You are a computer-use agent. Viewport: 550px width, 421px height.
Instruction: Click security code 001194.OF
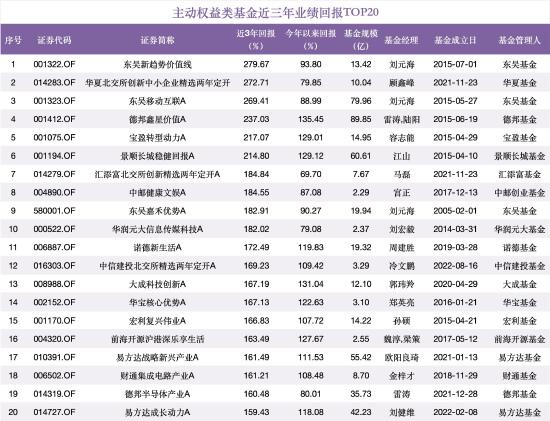pyautogui.click(x=54, y=156)
